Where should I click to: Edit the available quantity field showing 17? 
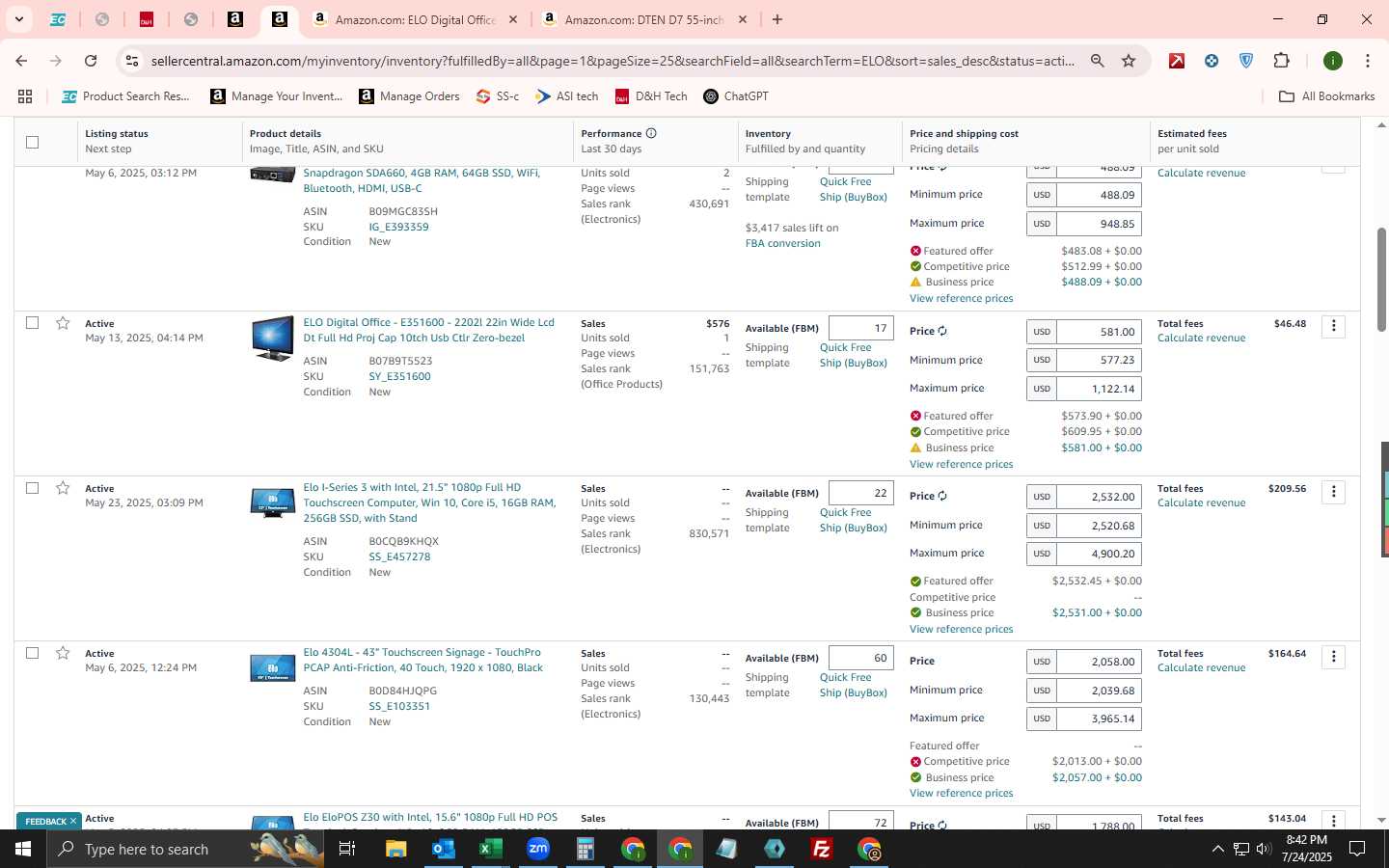point(860,328)
